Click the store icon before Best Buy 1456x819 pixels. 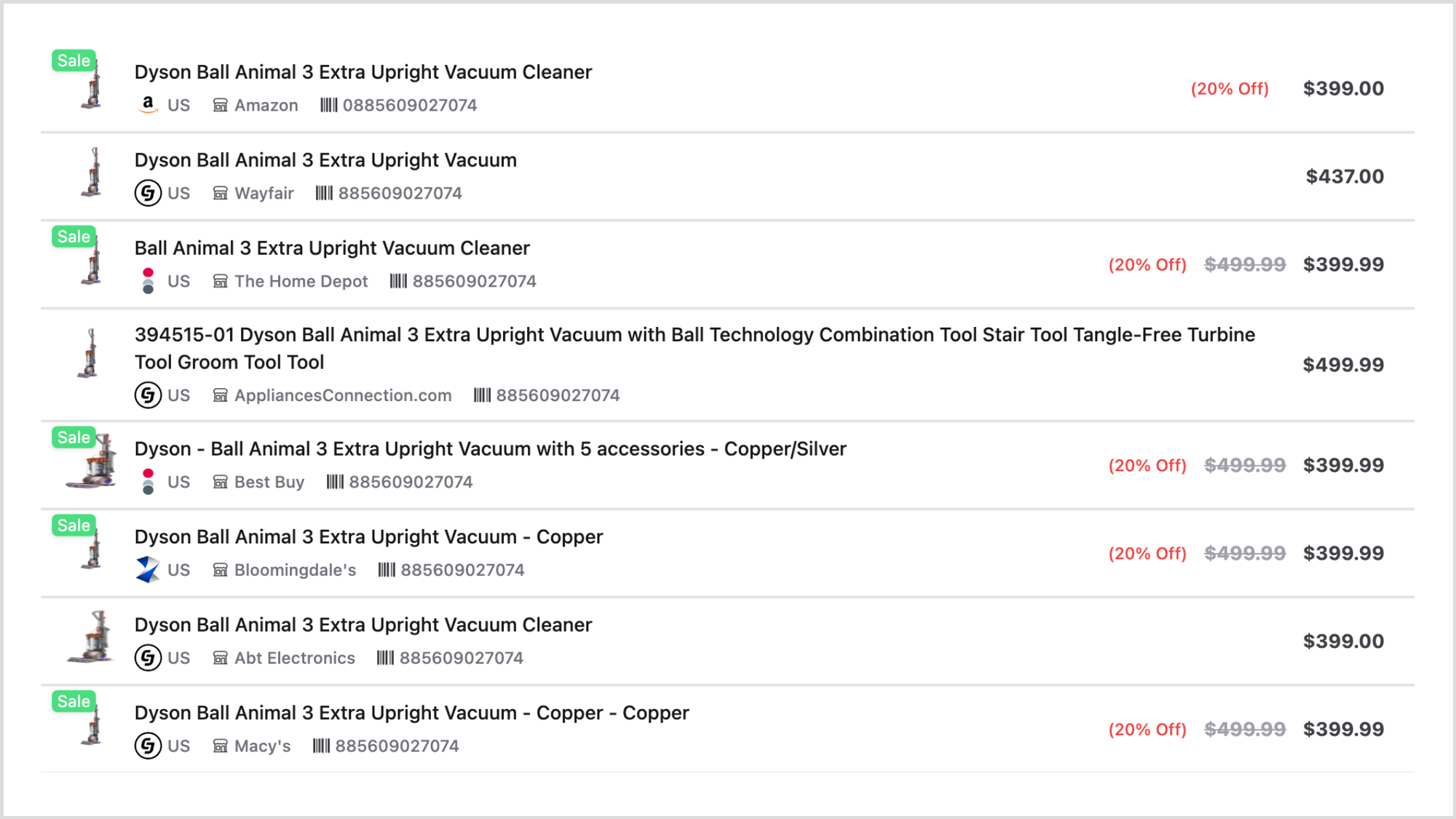[x=221, y=482]
